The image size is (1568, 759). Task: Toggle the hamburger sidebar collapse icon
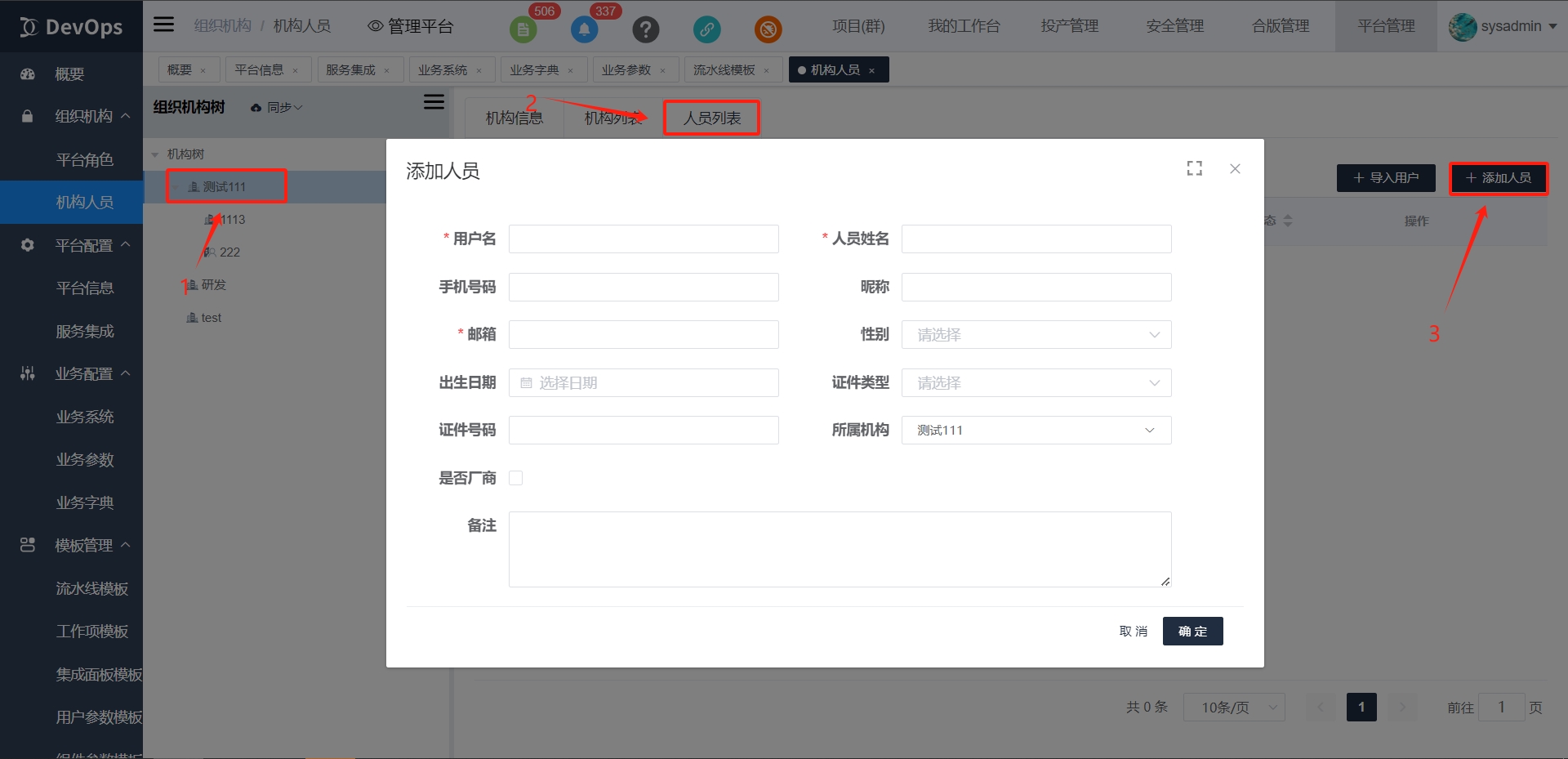[x=164, y=25]
